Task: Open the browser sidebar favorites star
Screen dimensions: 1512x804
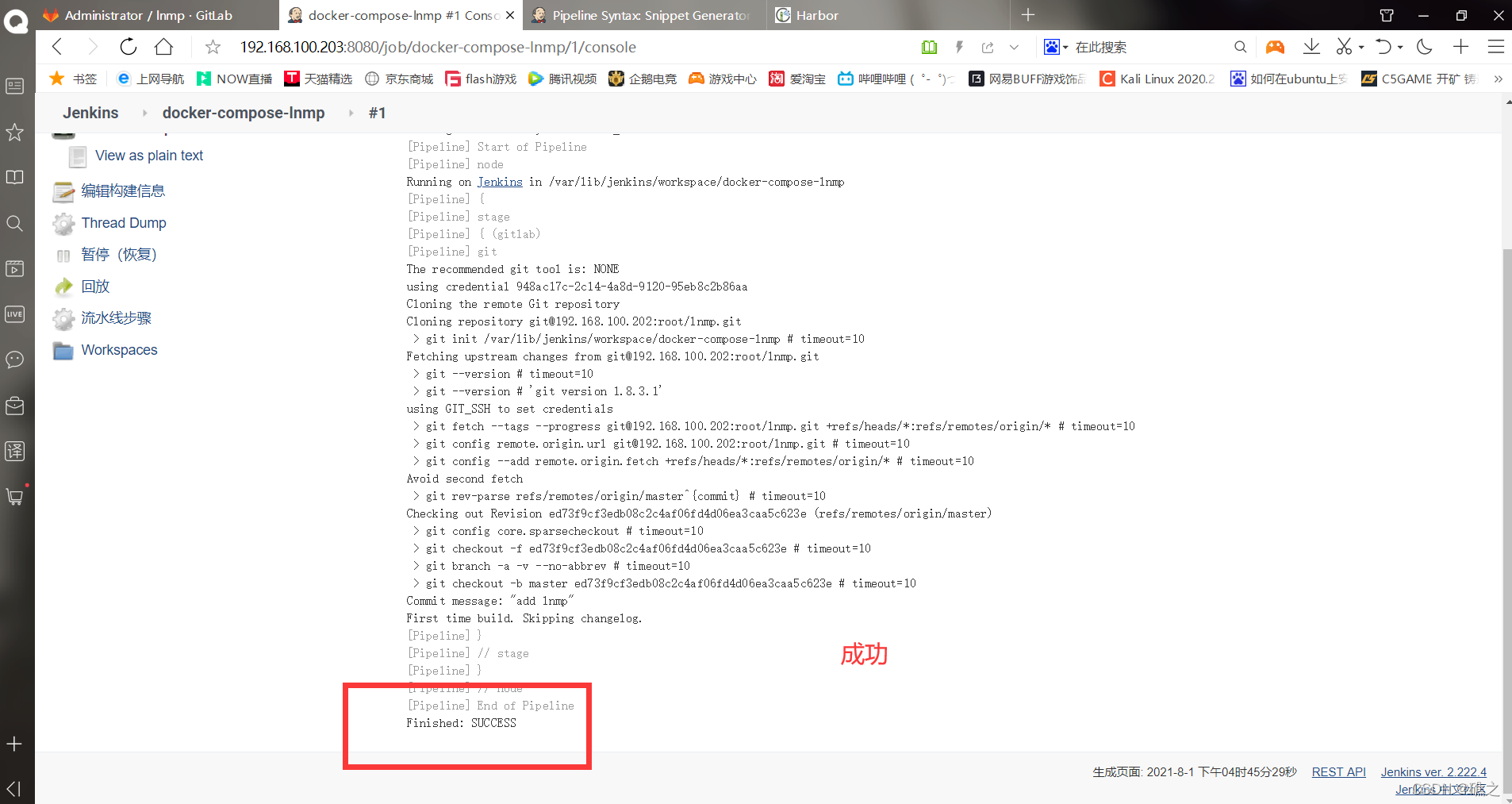Action: 14,132
